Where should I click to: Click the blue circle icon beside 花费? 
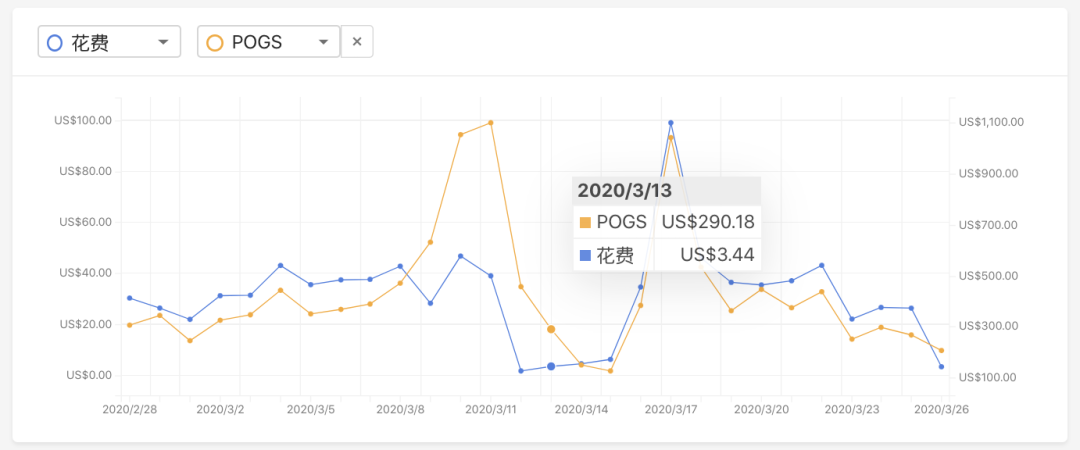[54, 43]
